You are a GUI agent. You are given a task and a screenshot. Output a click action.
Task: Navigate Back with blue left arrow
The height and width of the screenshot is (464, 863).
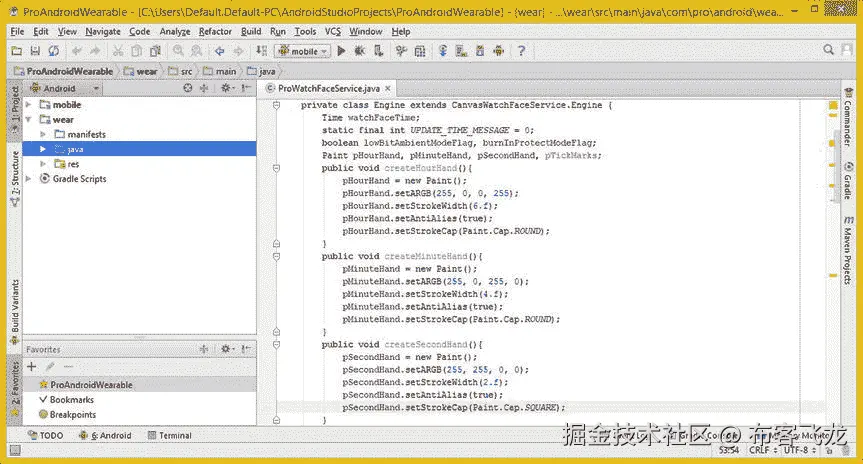click(x=220, y=51)
